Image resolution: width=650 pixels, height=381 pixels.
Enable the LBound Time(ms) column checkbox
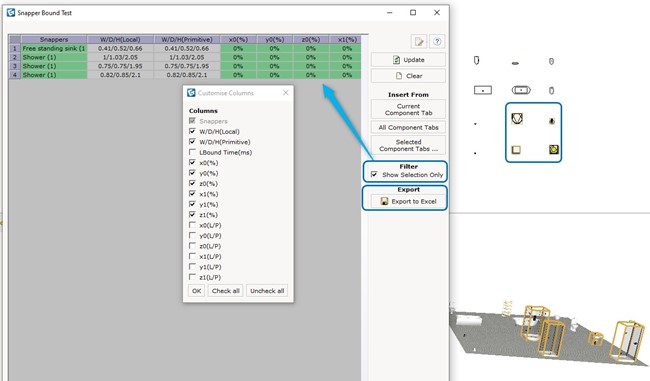pos(192,152)
